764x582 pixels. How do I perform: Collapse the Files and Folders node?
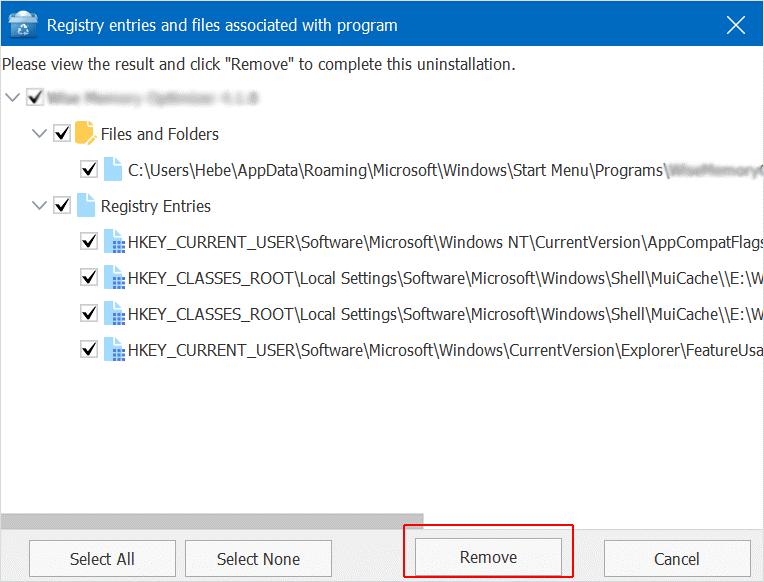(x=39, y=133)
